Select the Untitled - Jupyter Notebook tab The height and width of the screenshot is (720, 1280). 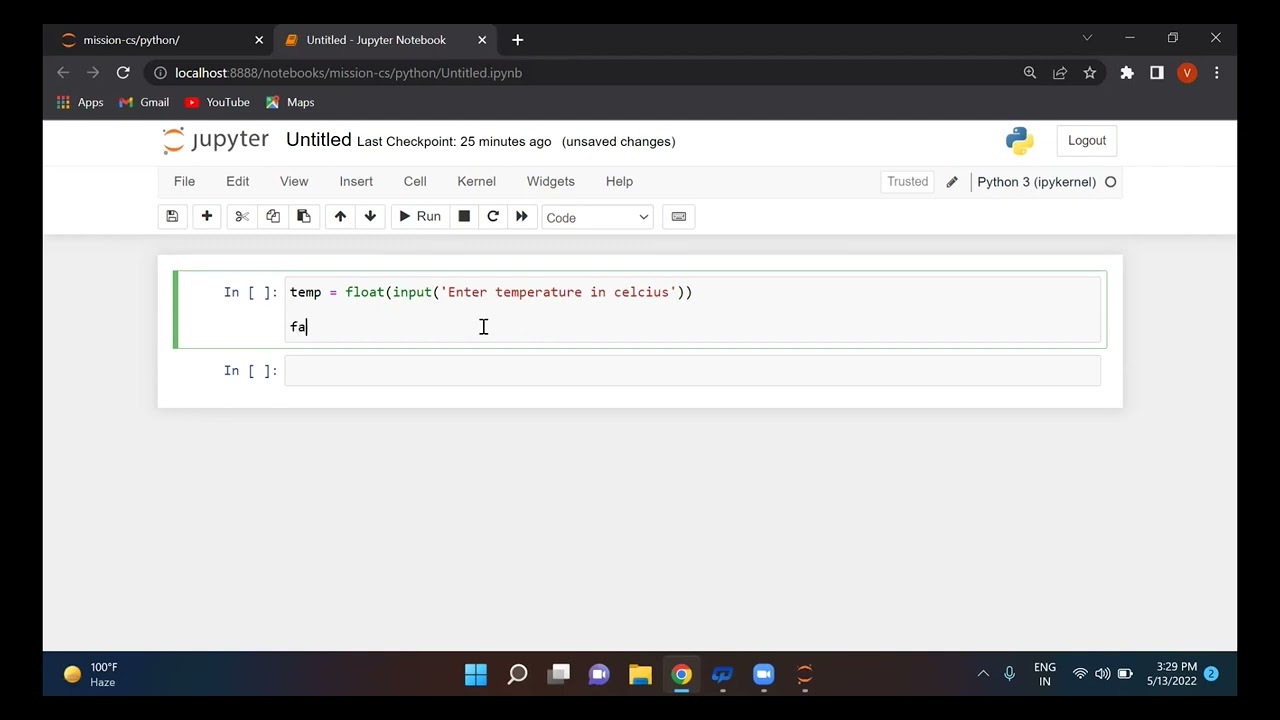coord(375,40)
